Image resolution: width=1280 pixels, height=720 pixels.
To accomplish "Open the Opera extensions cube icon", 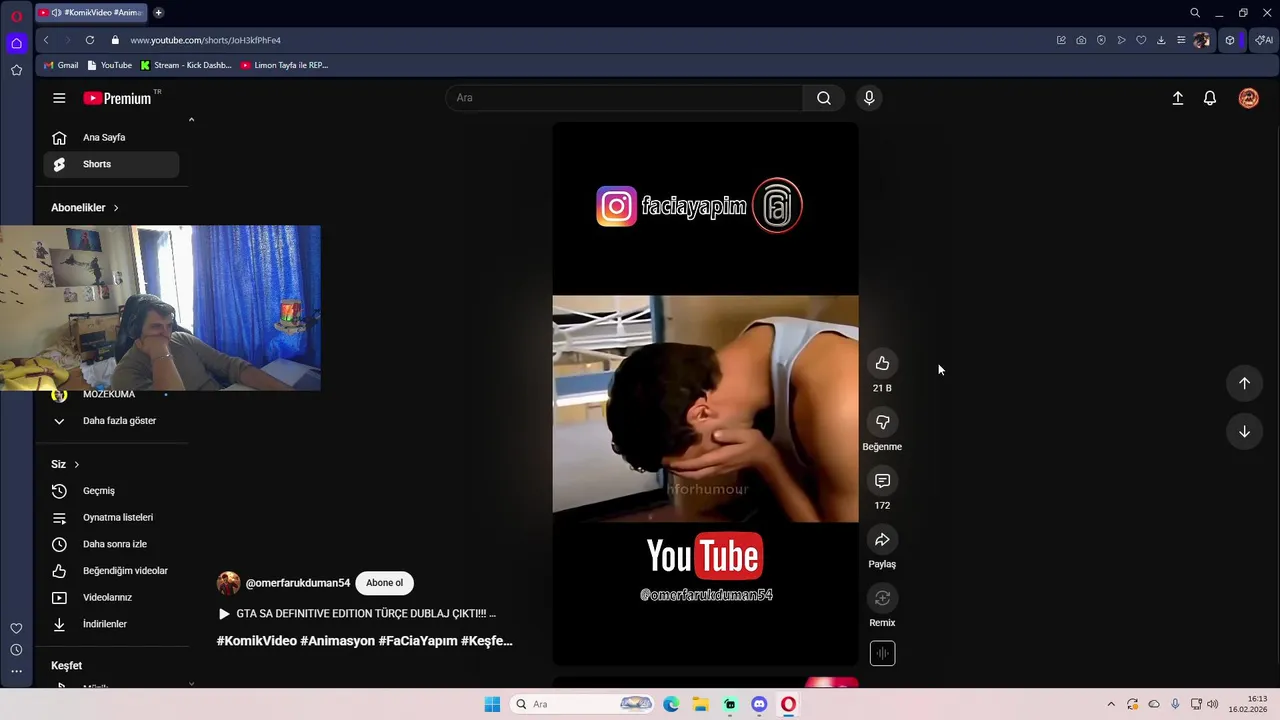I will click(1230, 40).
